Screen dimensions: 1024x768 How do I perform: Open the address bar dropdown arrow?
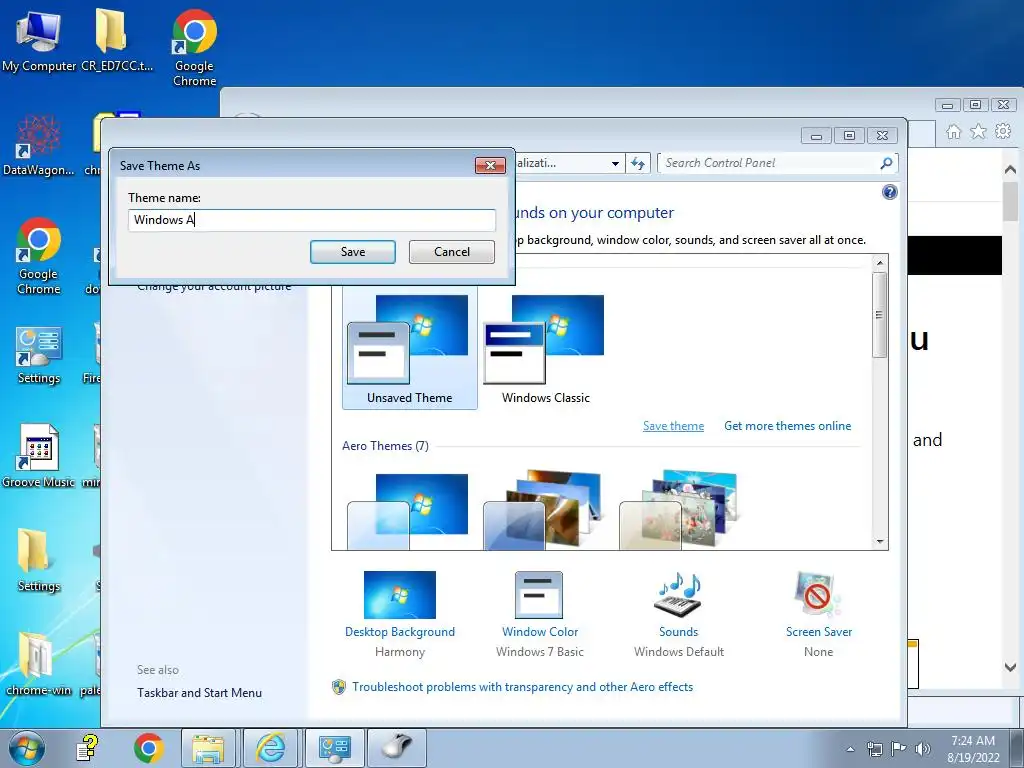[x=615, y=163]
